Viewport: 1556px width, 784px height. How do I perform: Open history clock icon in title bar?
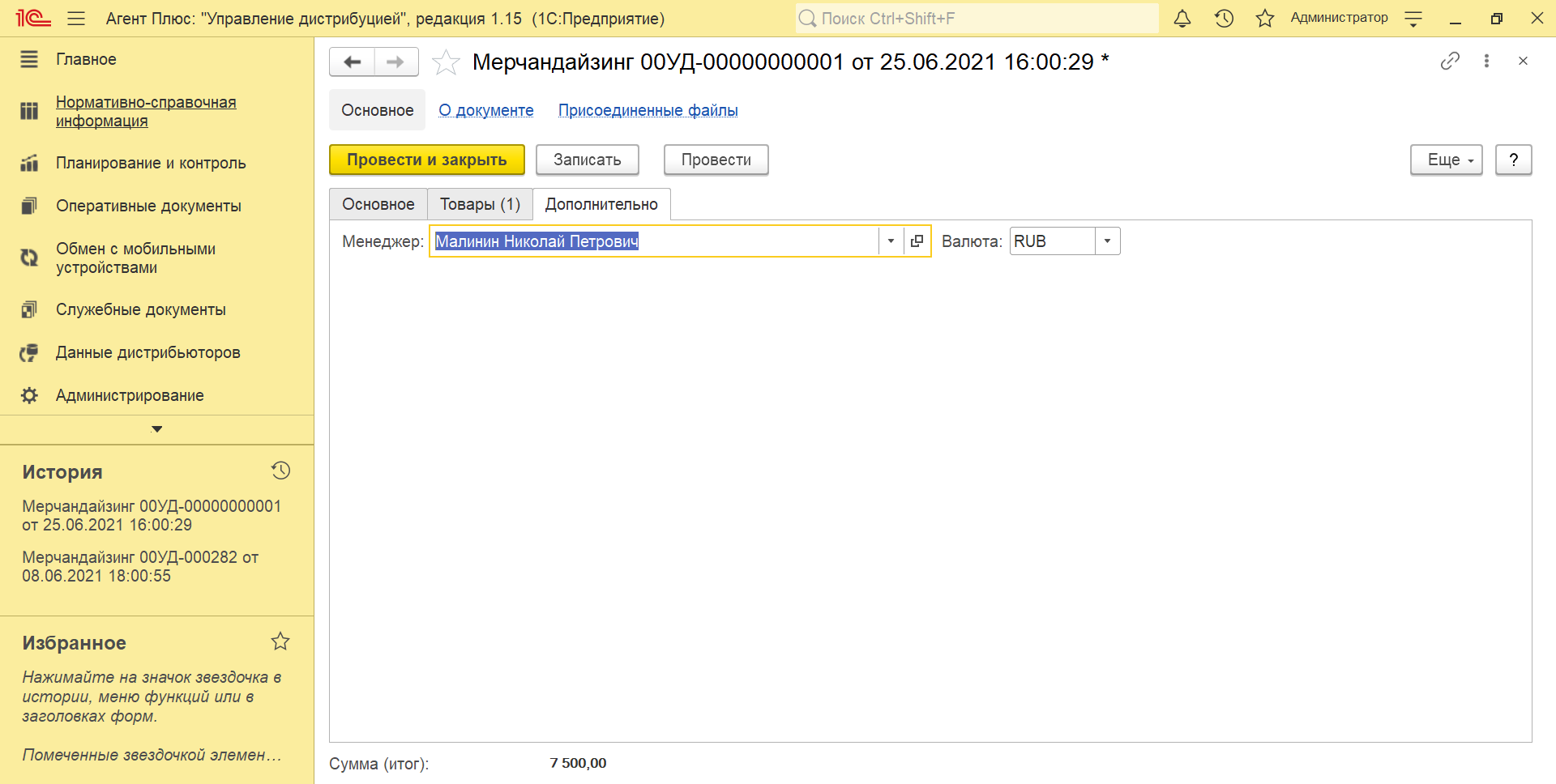click(x=1224, y=18)
